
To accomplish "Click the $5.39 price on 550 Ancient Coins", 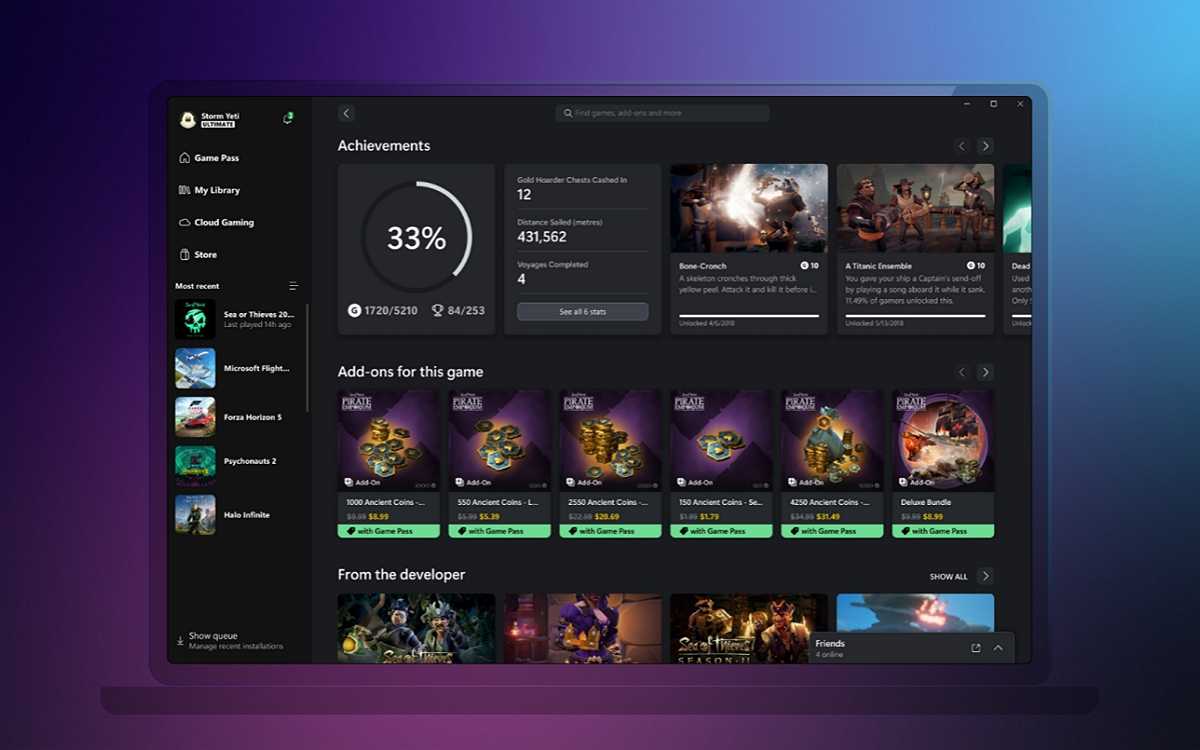I will tap(489, 517).
